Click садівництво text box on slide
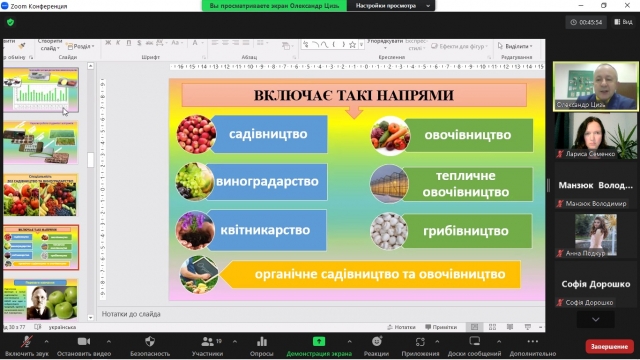The width and height of the screenshot is (640, 360). point(268,134)
